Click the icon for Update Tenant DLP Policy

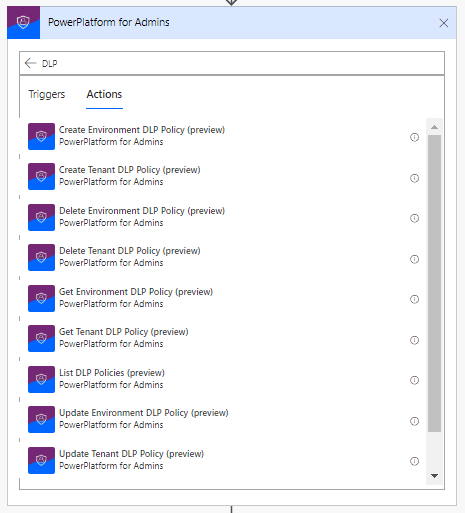41,460
